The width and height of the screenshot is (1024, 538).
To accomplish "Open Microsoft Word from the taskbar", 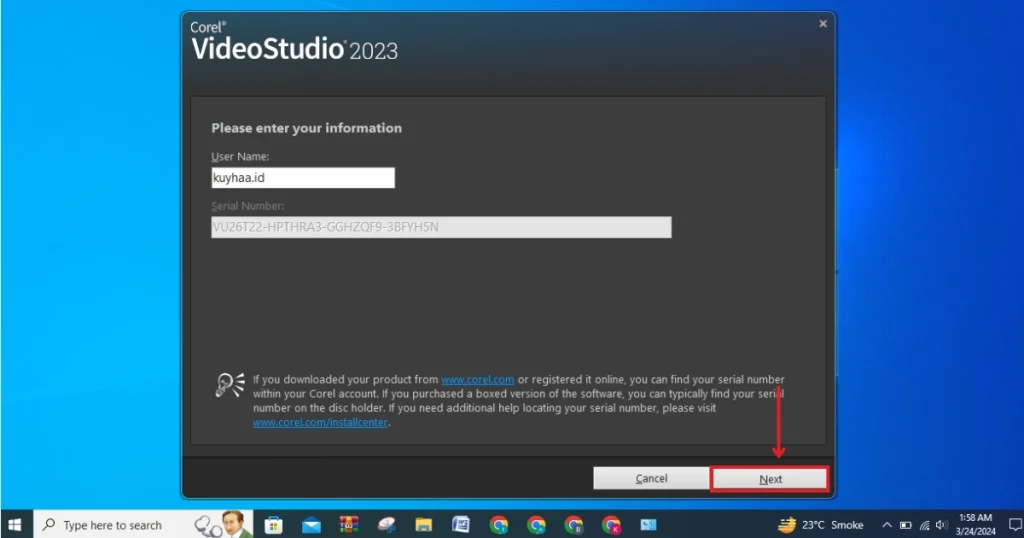I will 461,525.
